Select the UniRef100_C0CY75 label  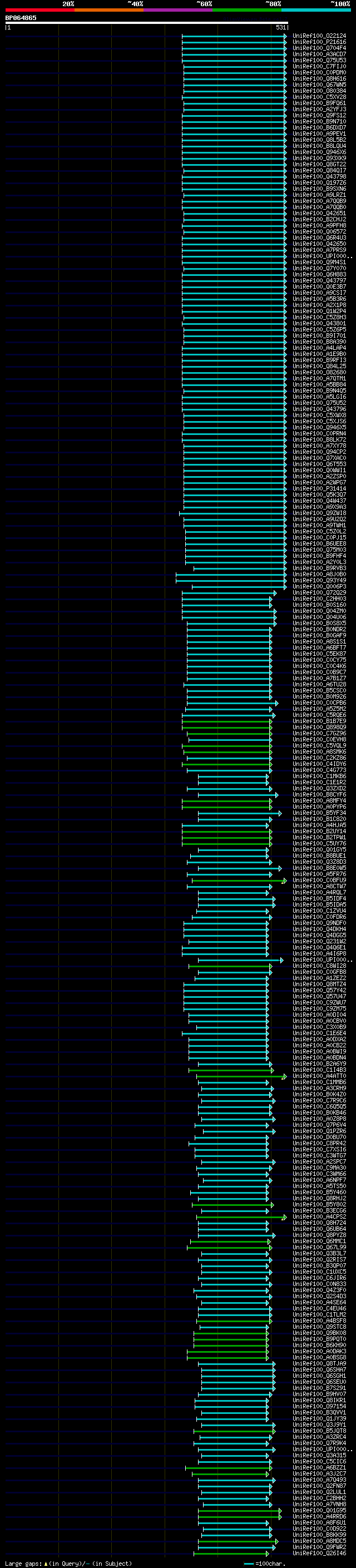(x=319, y=660)
